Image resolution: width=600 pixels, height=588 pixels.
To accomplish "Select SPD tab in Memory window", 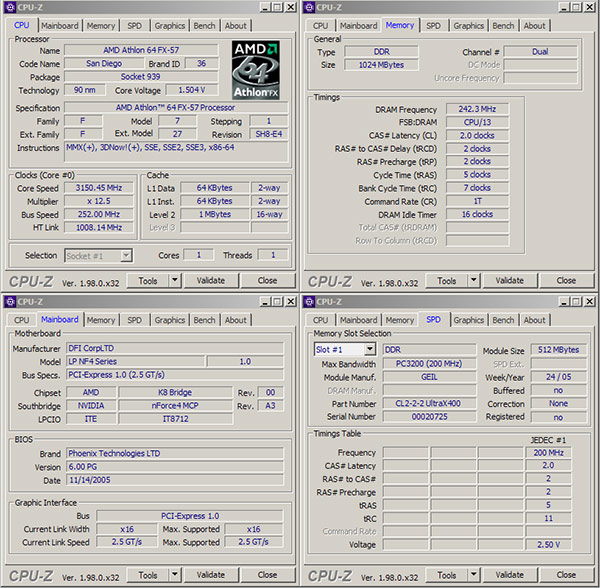I will point(433,26).
